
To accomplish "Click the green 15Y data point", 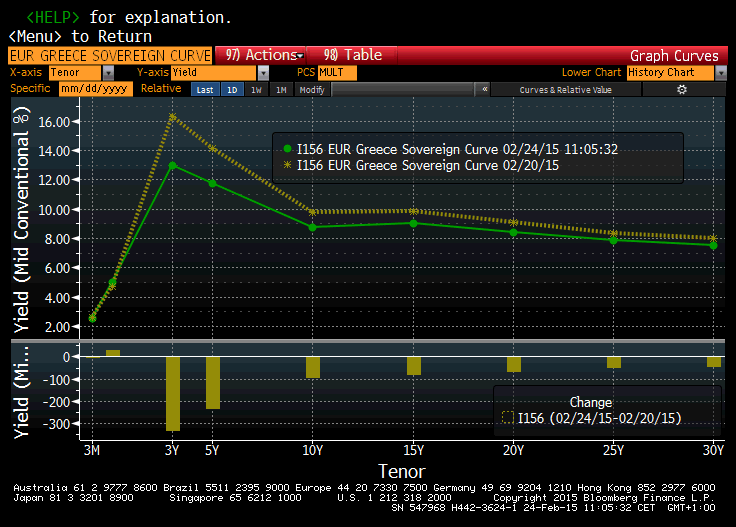I will [413, 224].
